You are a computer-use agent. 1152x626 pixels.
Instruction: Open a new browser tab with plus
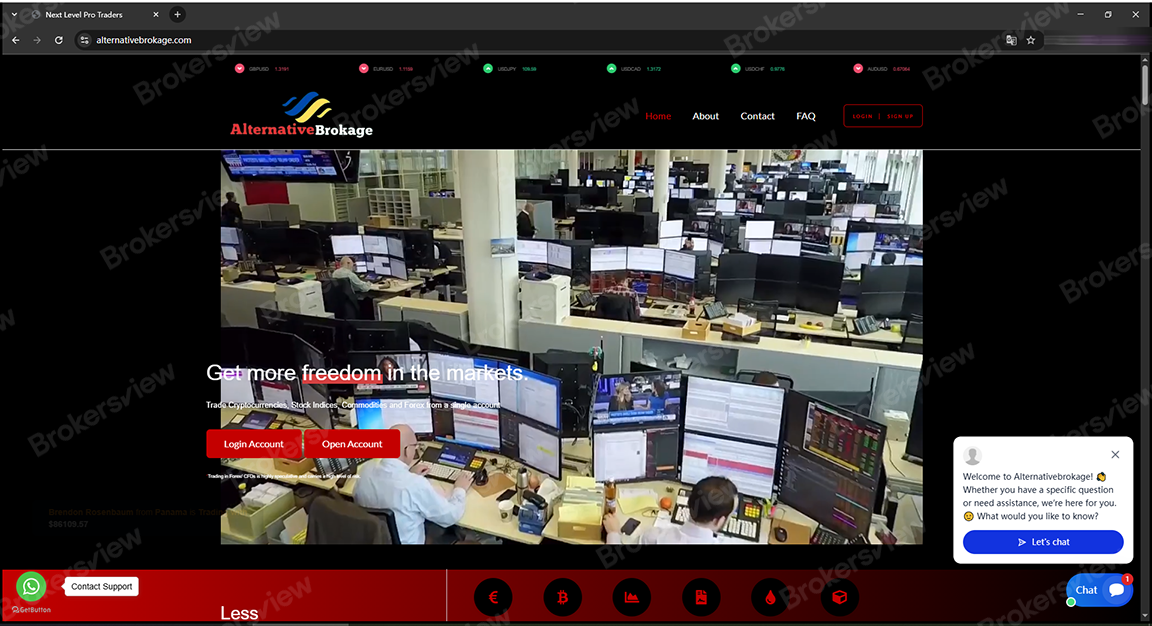tap(177, 14)
